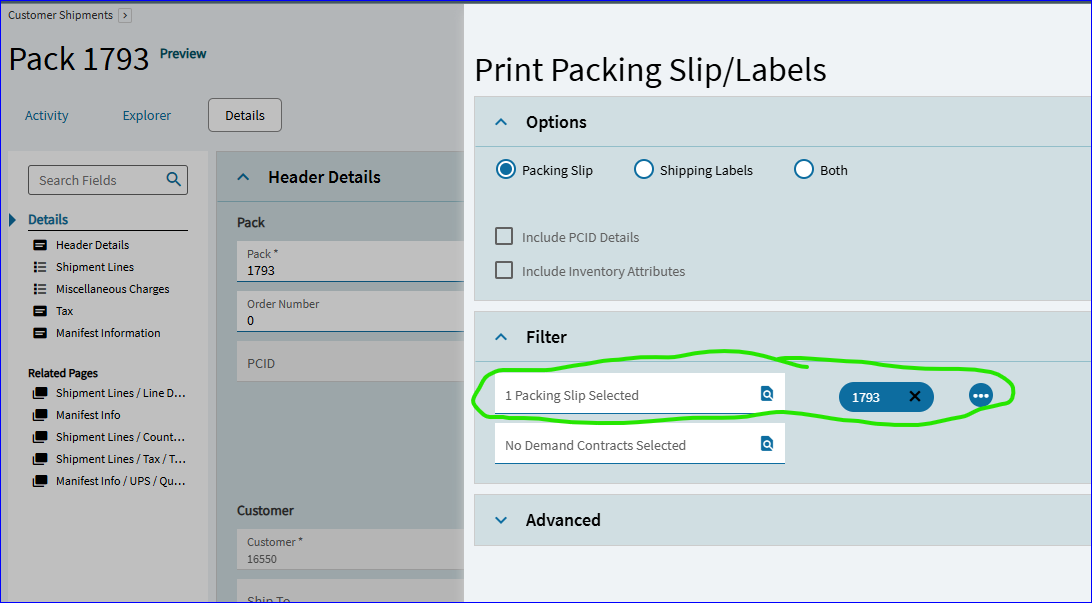Select the Shipping Labels radio button
The image size is (1092, 603).
pyautogui.click(x=644, y=170)
